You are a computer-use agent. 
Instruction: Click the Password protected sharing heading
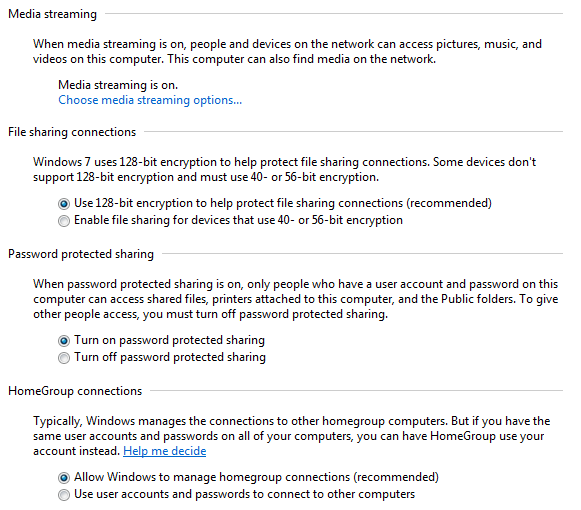pos(81,254)
